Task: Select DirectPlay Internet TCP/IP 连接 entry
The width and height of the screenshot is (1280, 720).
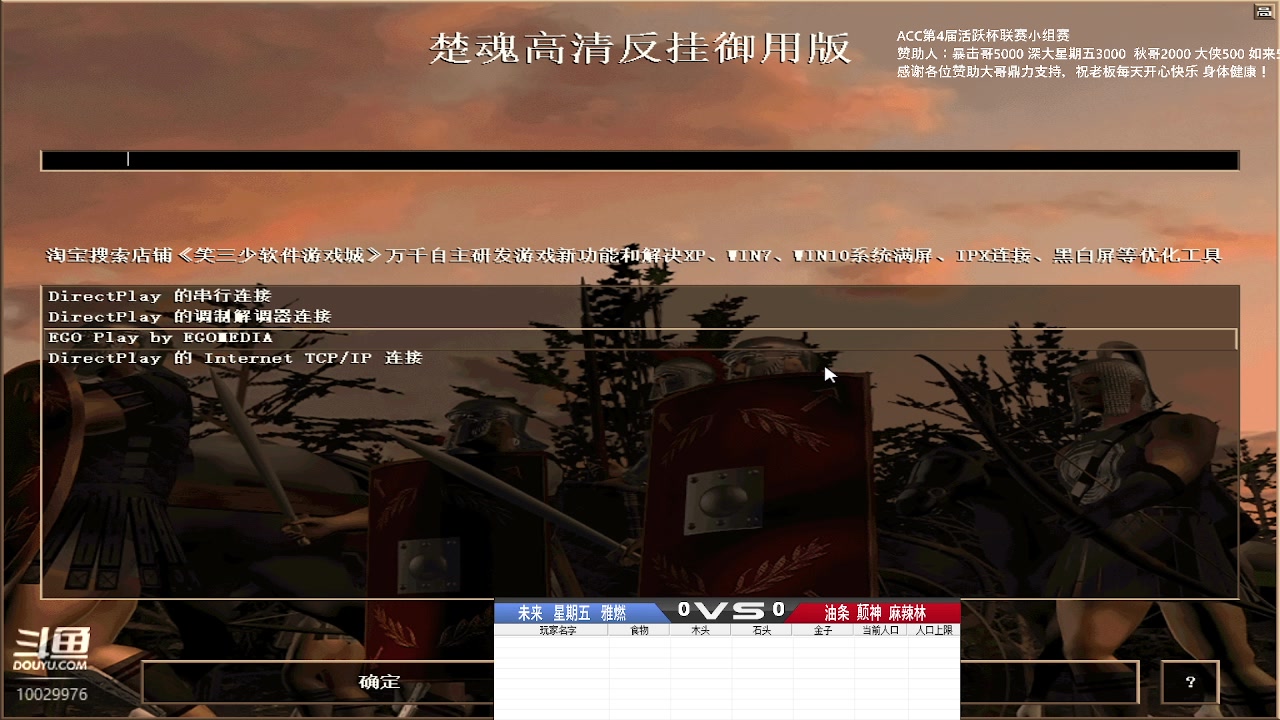Action: click(x=640, y=358)
